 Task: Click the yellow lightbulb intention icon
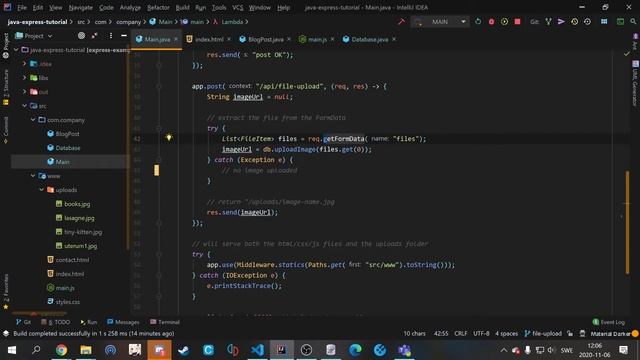click(169, 138)
